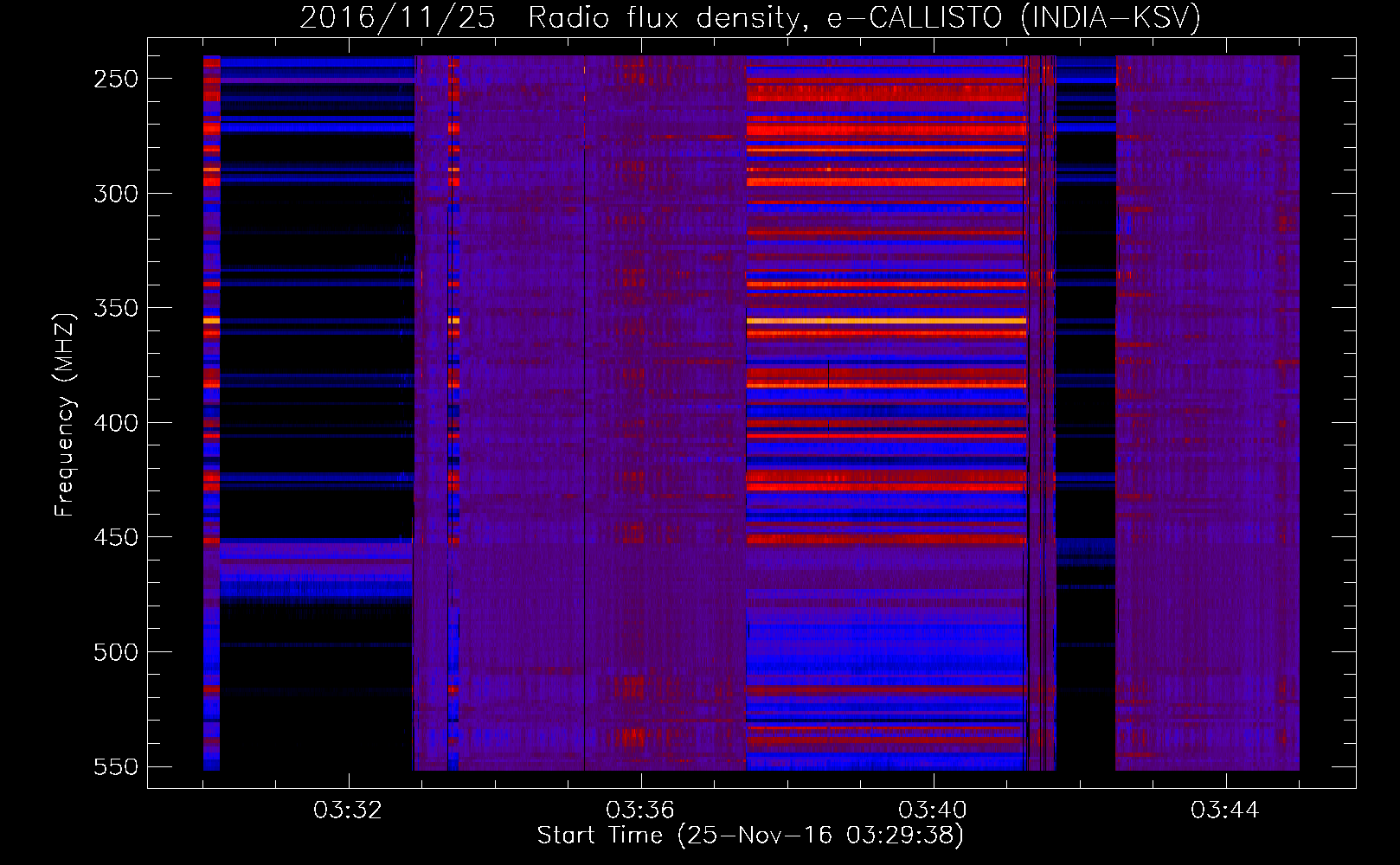Click the 400 frequency tick label
Viewport: 1400px width, 865px height.
click(x=116, y=423)
